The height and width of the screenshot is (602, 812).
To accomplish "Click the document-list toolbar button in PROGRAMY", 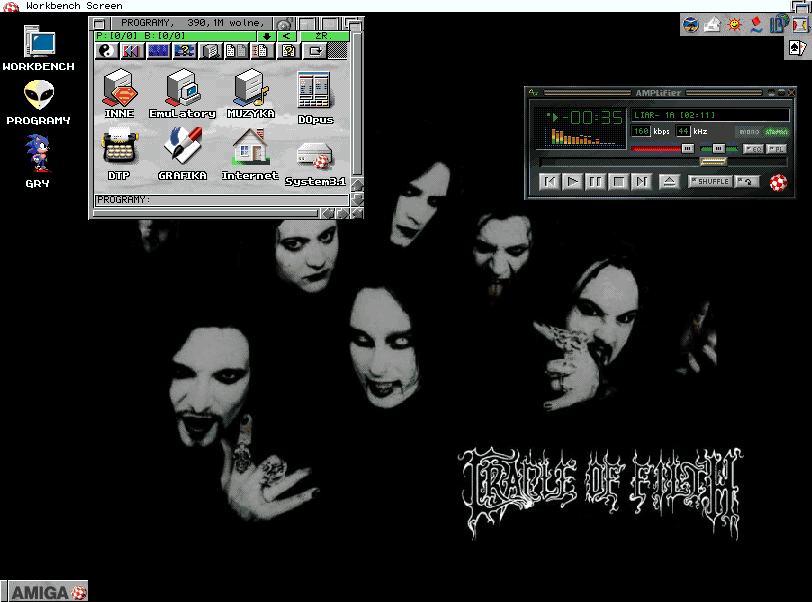I will [x=262, y=51].
